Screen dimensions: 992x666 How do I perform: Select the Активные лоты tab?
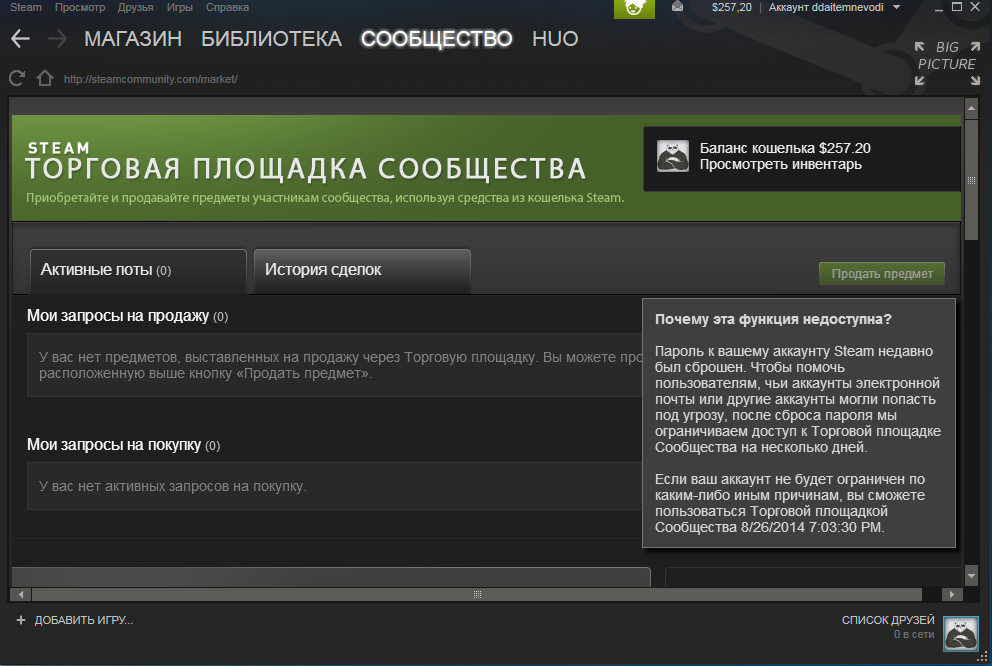point(138,271)
